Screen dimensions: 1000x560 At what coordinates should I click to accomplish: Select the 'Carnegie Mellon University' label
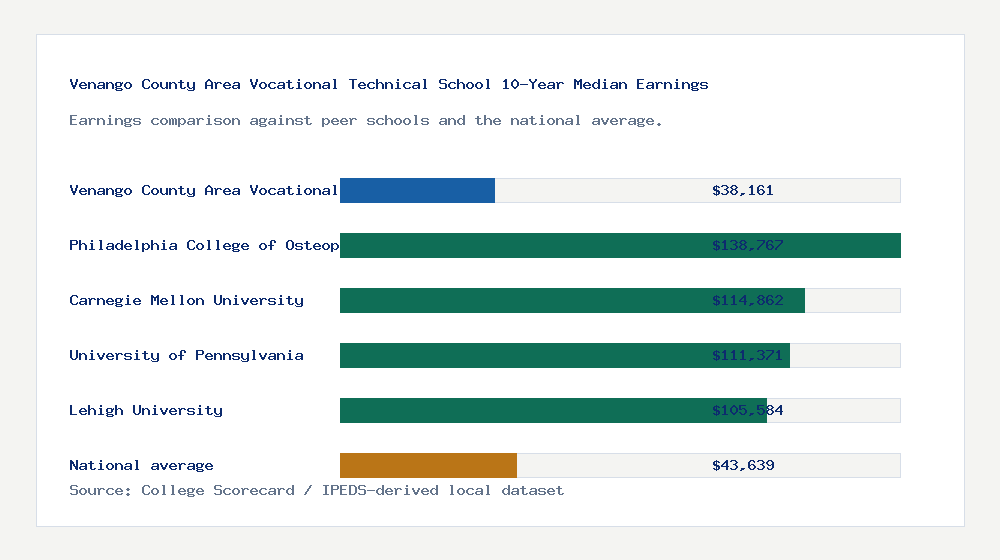186,300
